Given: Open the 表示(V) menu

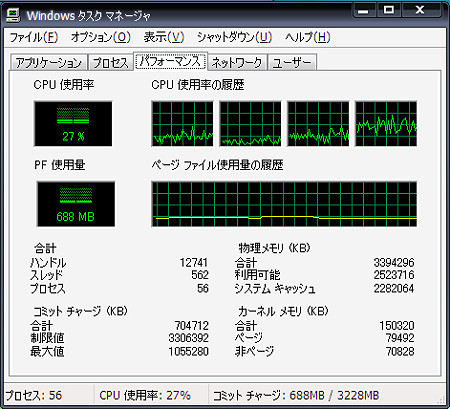Looking at the screenshot, I should coord(164,37).
